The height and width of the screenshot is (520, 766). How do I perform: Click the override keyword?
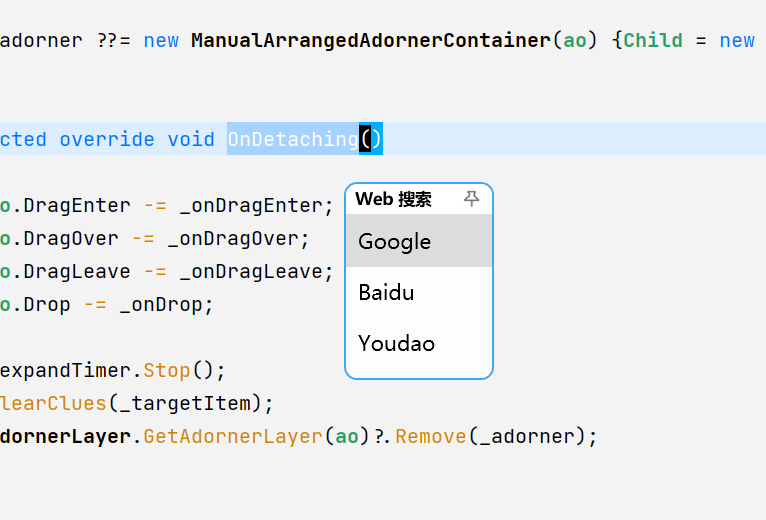pos(107,139)
